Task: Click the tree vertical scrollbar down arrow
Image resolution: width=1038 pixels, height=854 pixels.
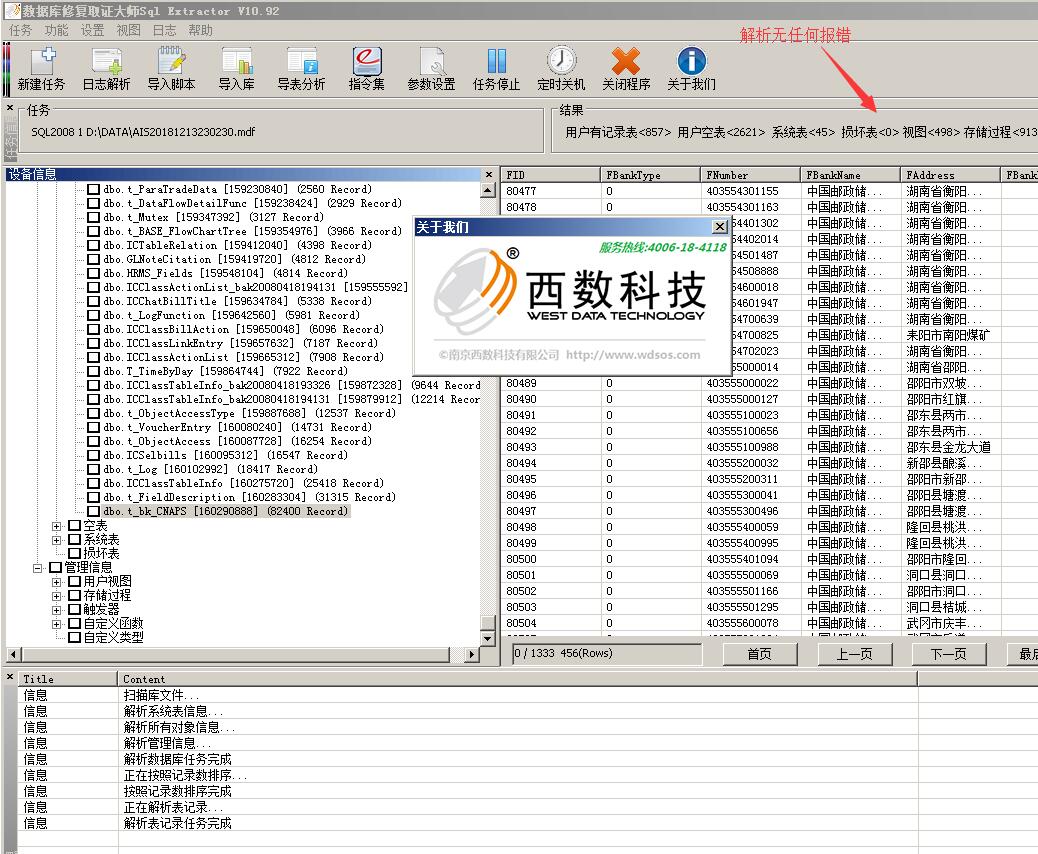Action: click(489, 639)
